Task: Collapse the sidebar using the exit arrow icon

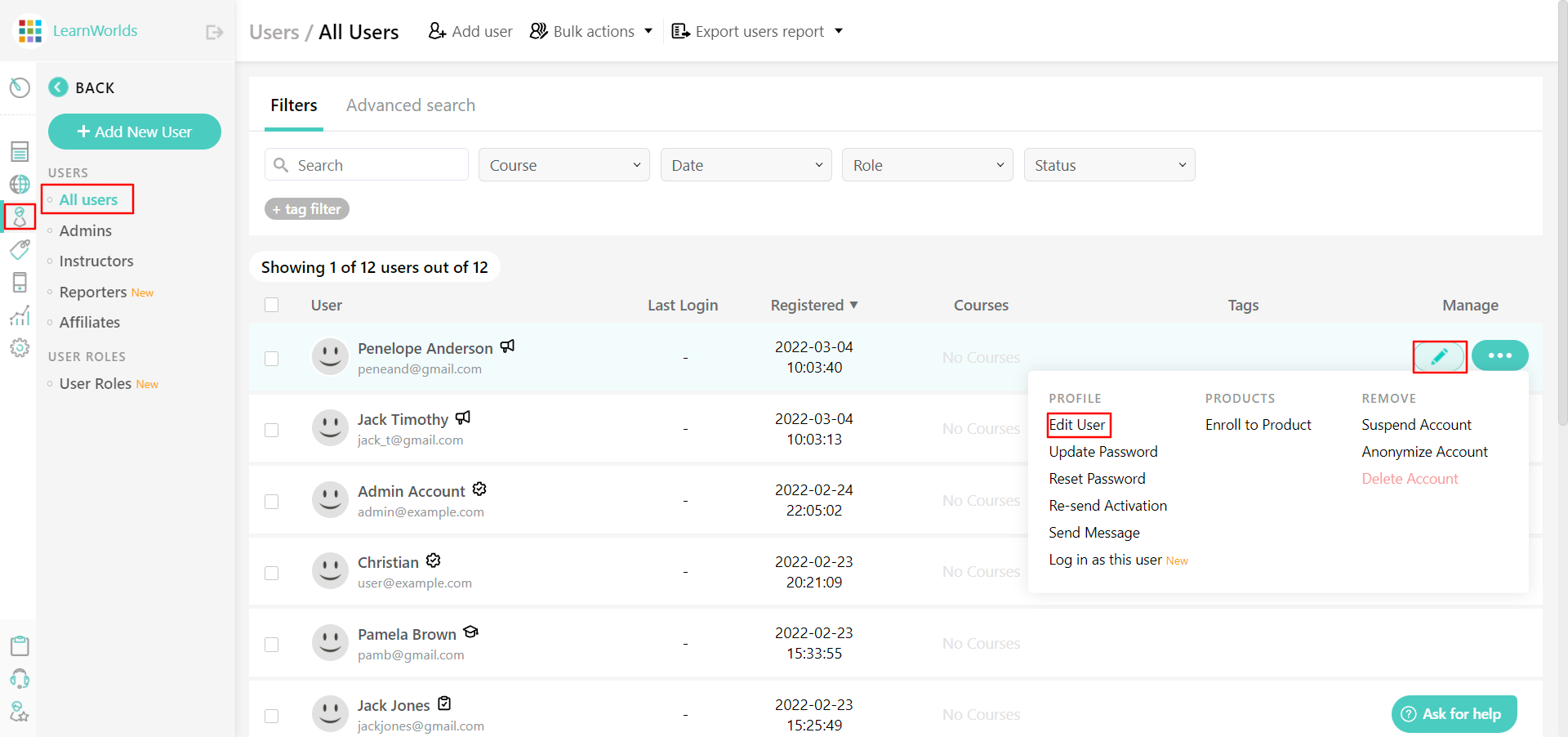Action: click(x=214, y=31)
